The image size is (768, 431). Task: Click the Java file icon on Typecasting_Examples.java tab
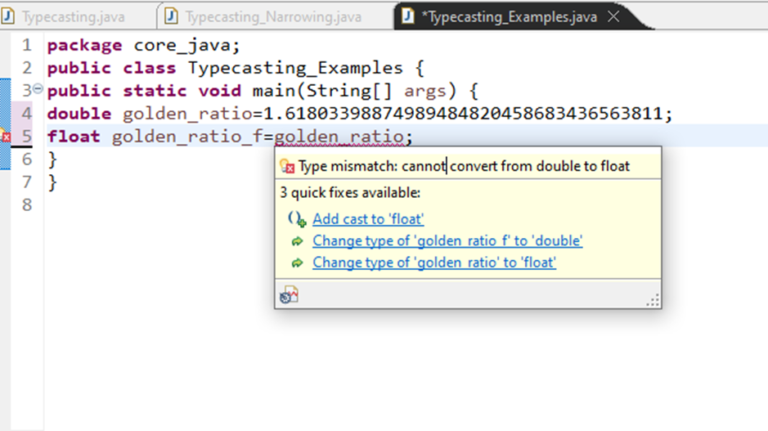point(408,16)
